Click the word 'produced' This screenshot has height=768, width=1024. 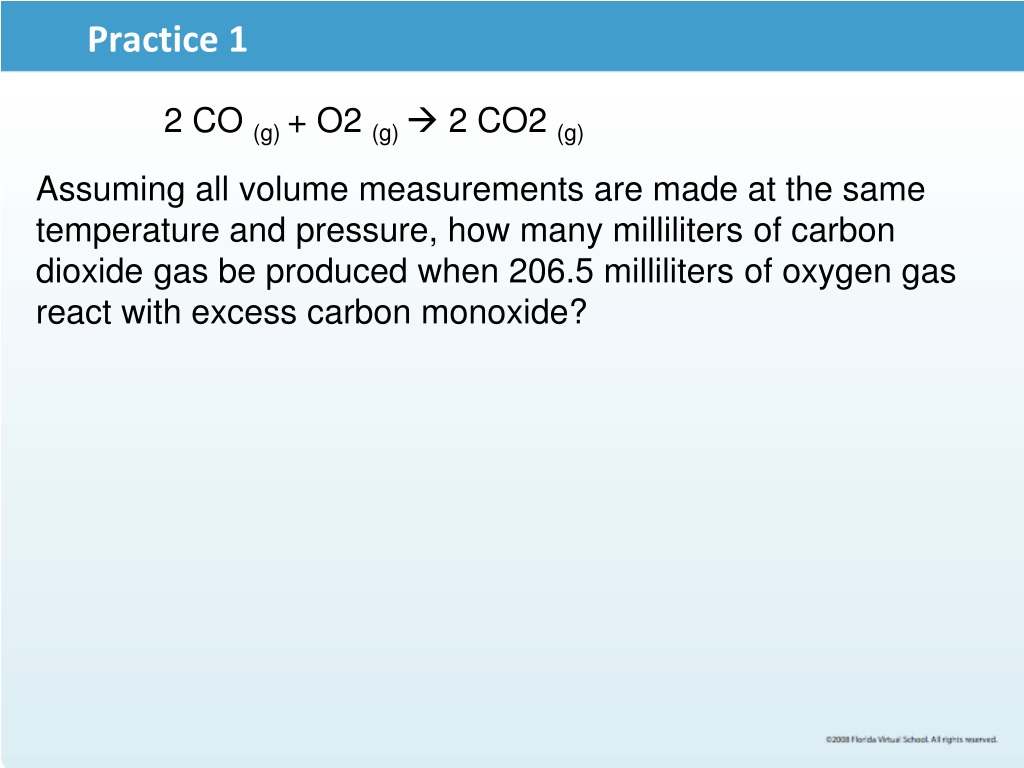336,272
